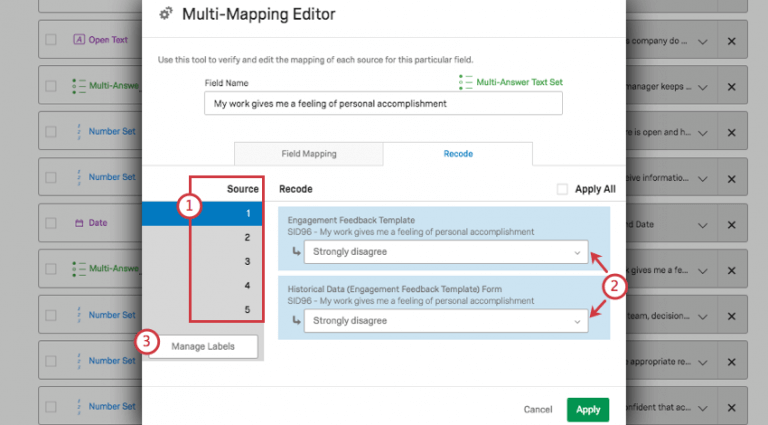The image size is (768, 425).
Task: Switch to the Field Mapping tab
Action: tap(308, 154)
